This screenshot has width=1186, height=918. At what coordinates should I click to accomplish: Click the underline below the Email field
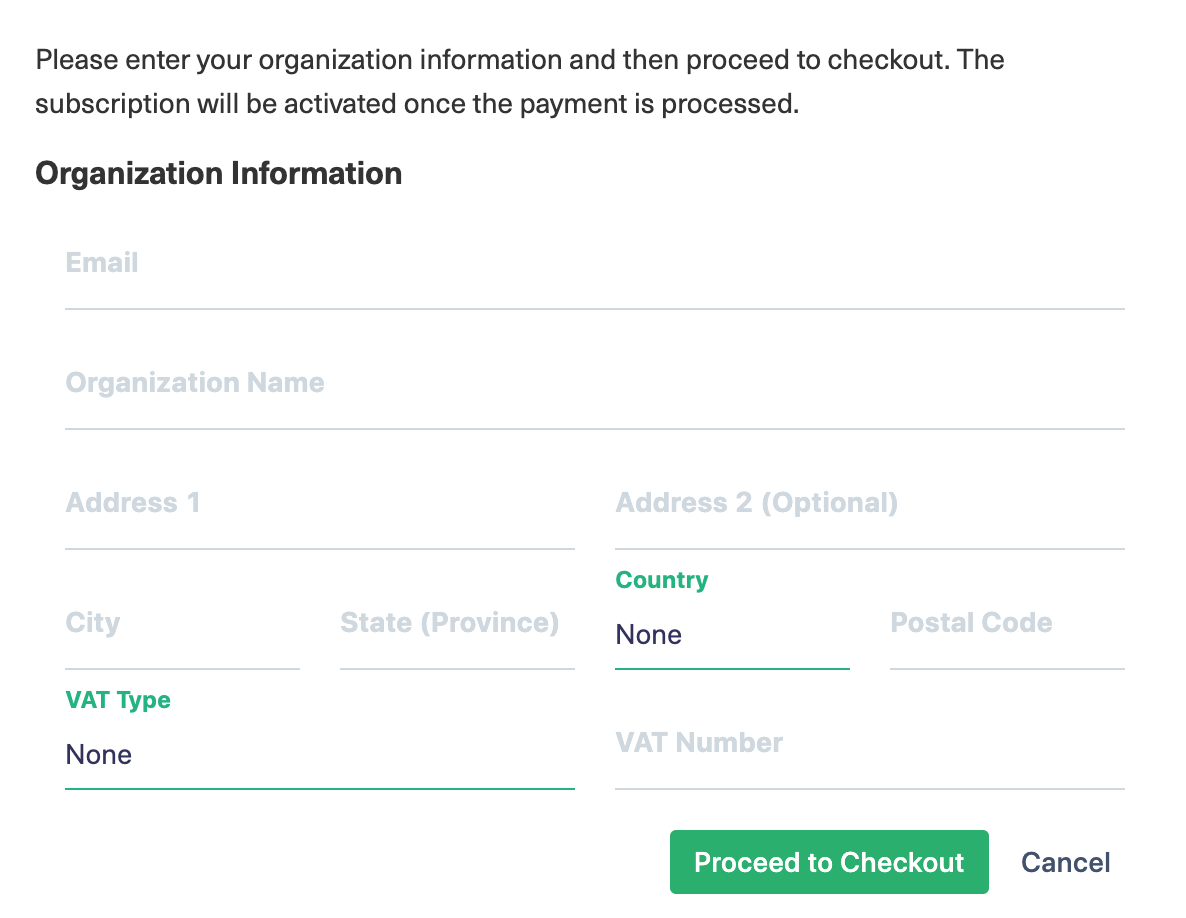tap(594, 308)
